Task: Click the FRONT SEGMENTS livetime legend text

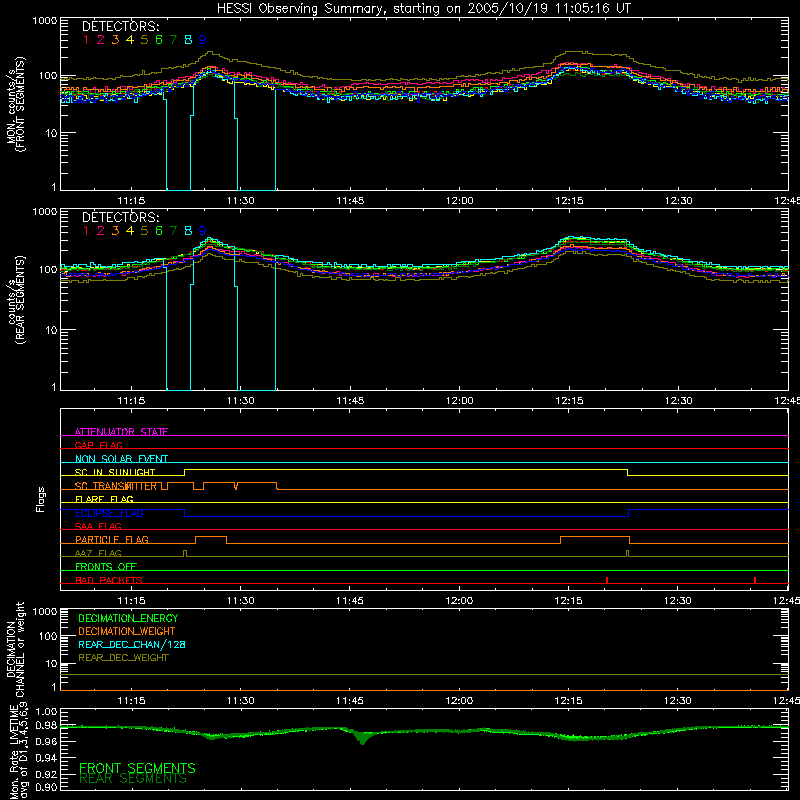Action: point(137,768)
